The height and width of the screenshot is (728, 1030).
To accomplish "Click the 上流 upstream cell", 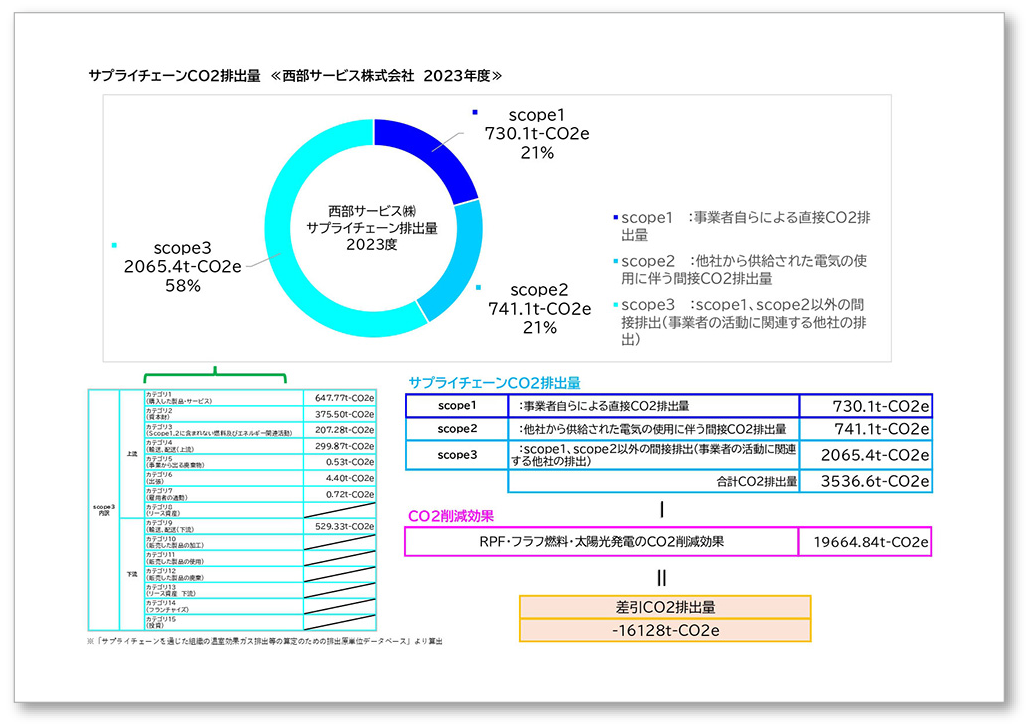I will 131,454.
